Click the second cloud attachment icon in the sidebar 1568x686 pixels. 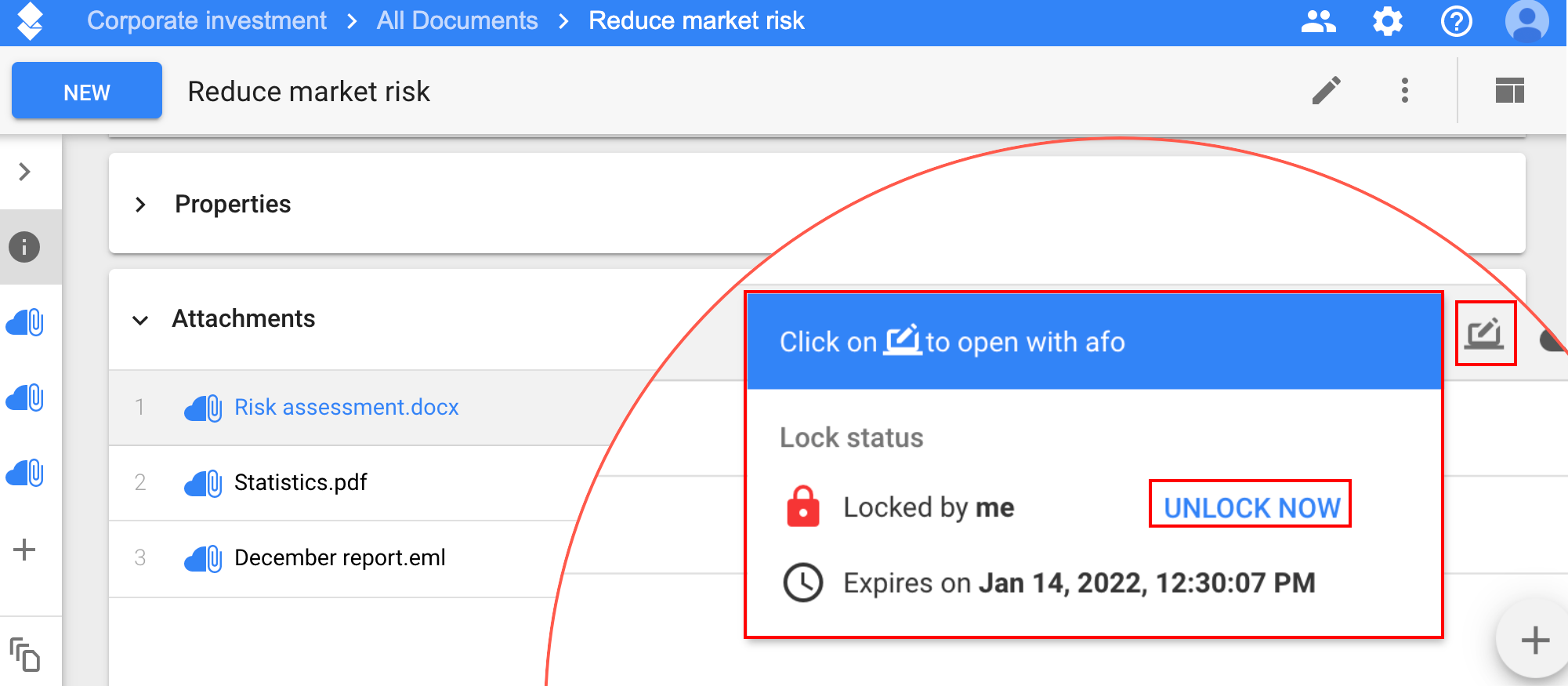pos(25,397)
